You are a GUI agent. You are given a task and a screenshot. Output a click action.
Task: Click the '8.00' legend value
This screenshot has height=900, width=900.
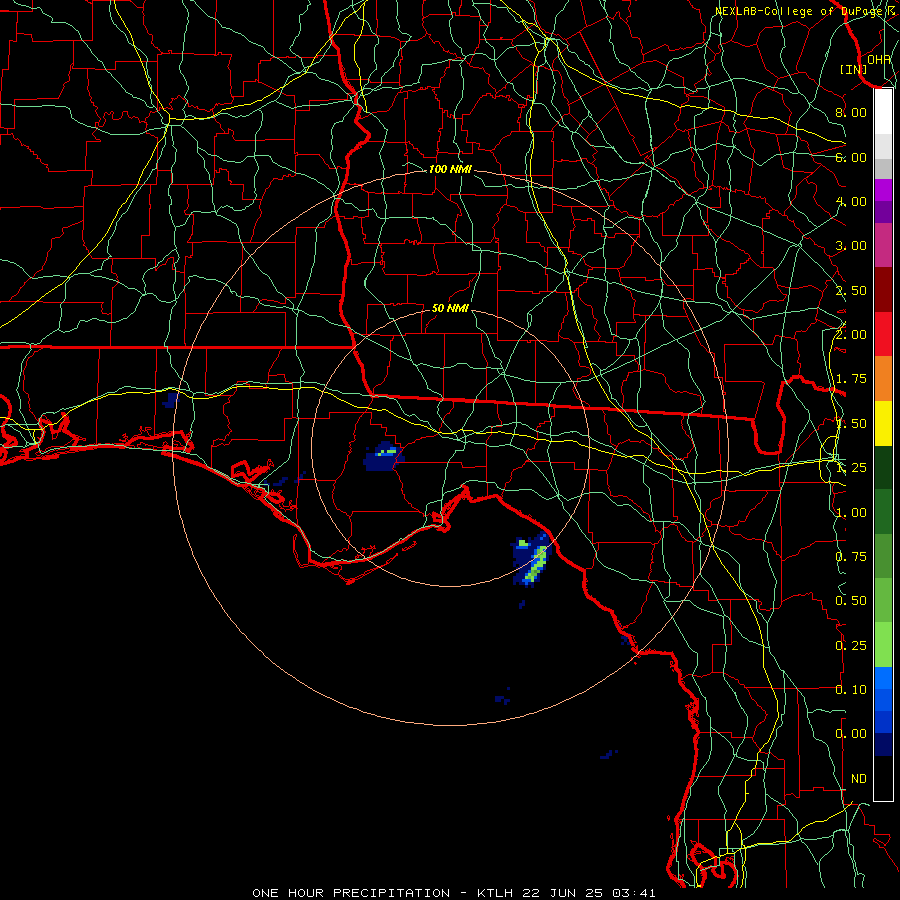pyautogui.click(x=851, y=112)
